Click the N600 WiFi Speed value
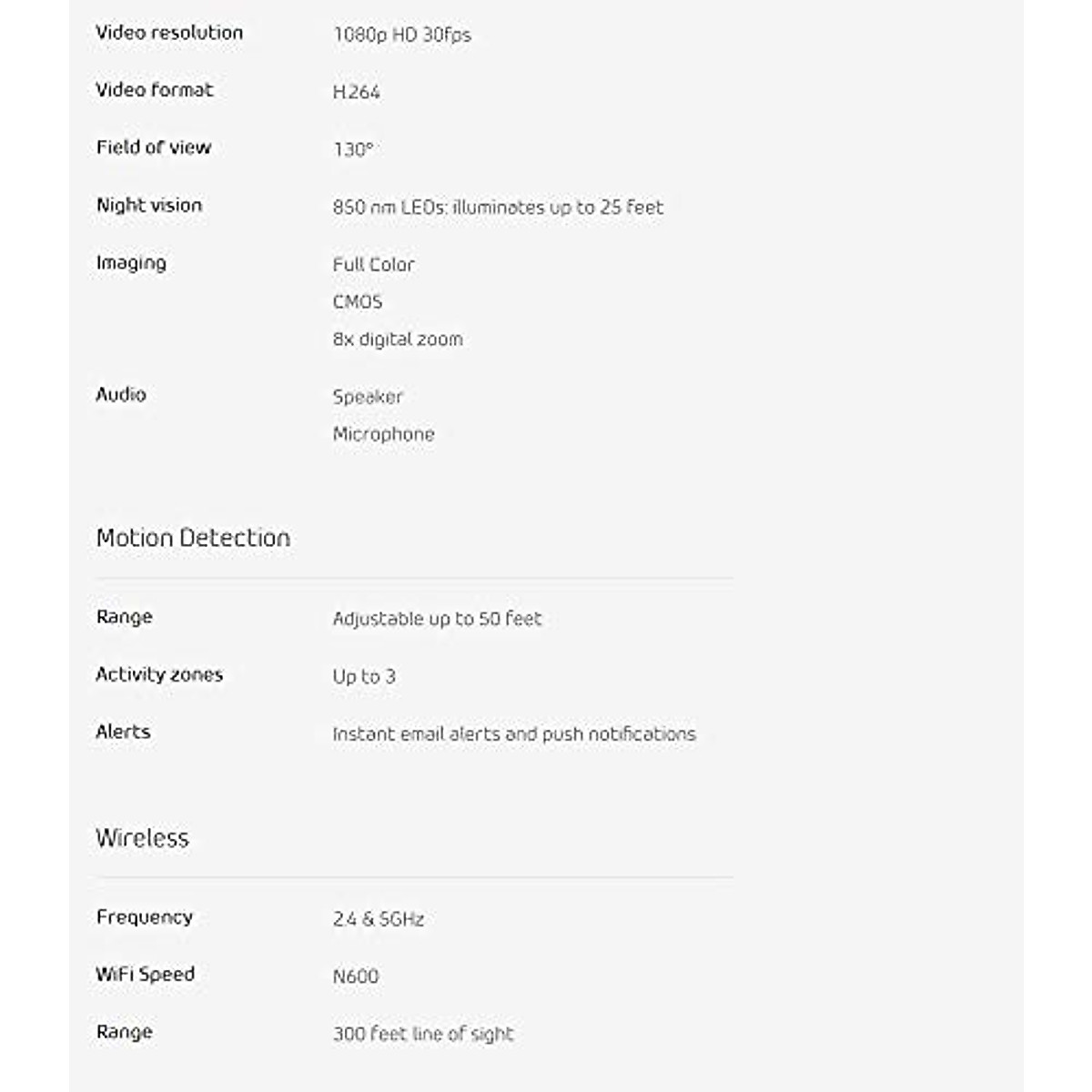Viewport: 1092px width, 1092px height. 355,976
